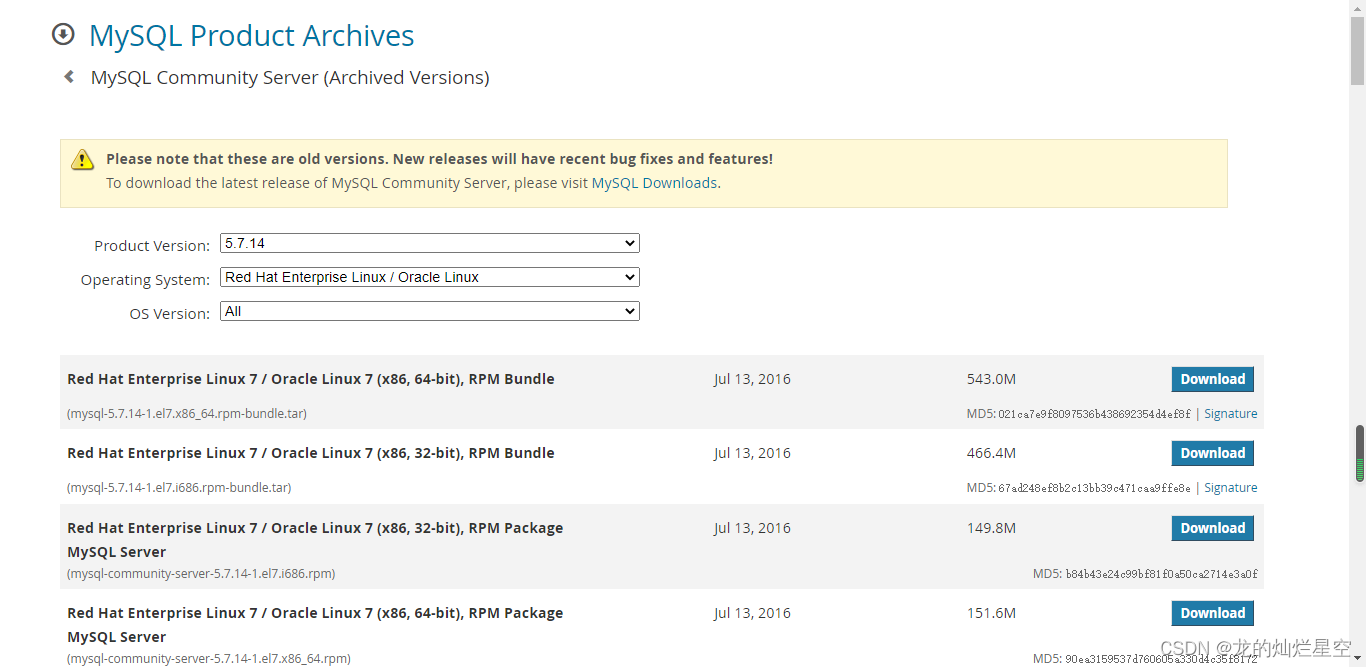Open the Operating System dropdown
This screenshot has height=667, width=1366.
428,277
